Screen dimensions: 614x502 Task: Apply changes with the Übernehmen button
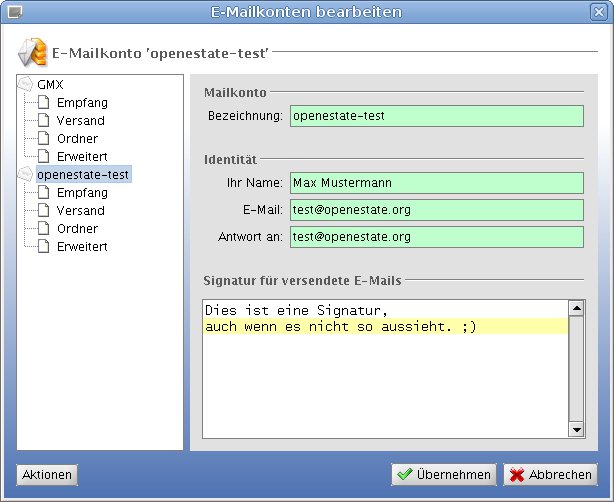tap(443, 475)
